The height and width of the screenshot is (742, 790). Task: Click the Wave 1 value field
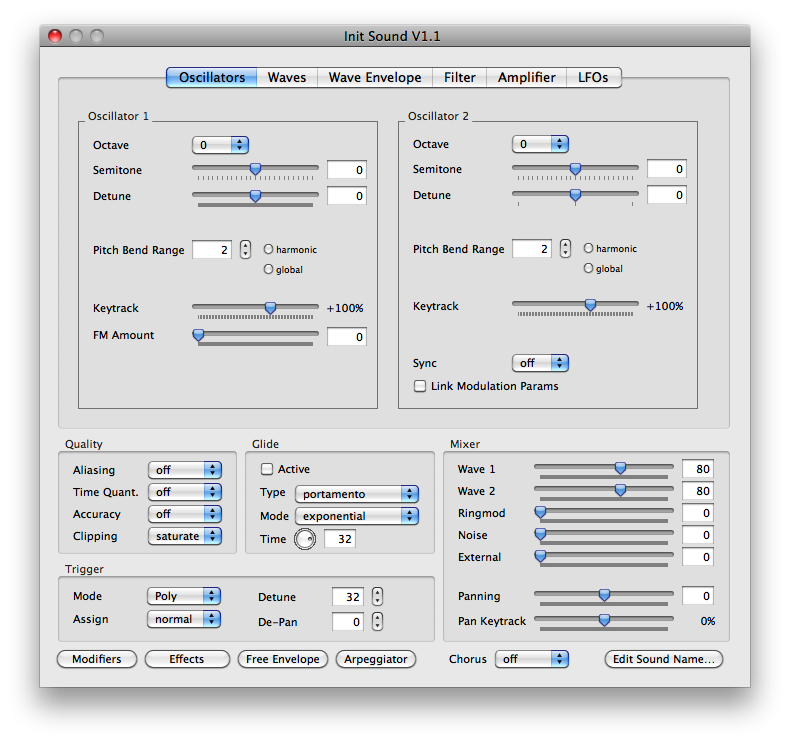pos(698,469)
